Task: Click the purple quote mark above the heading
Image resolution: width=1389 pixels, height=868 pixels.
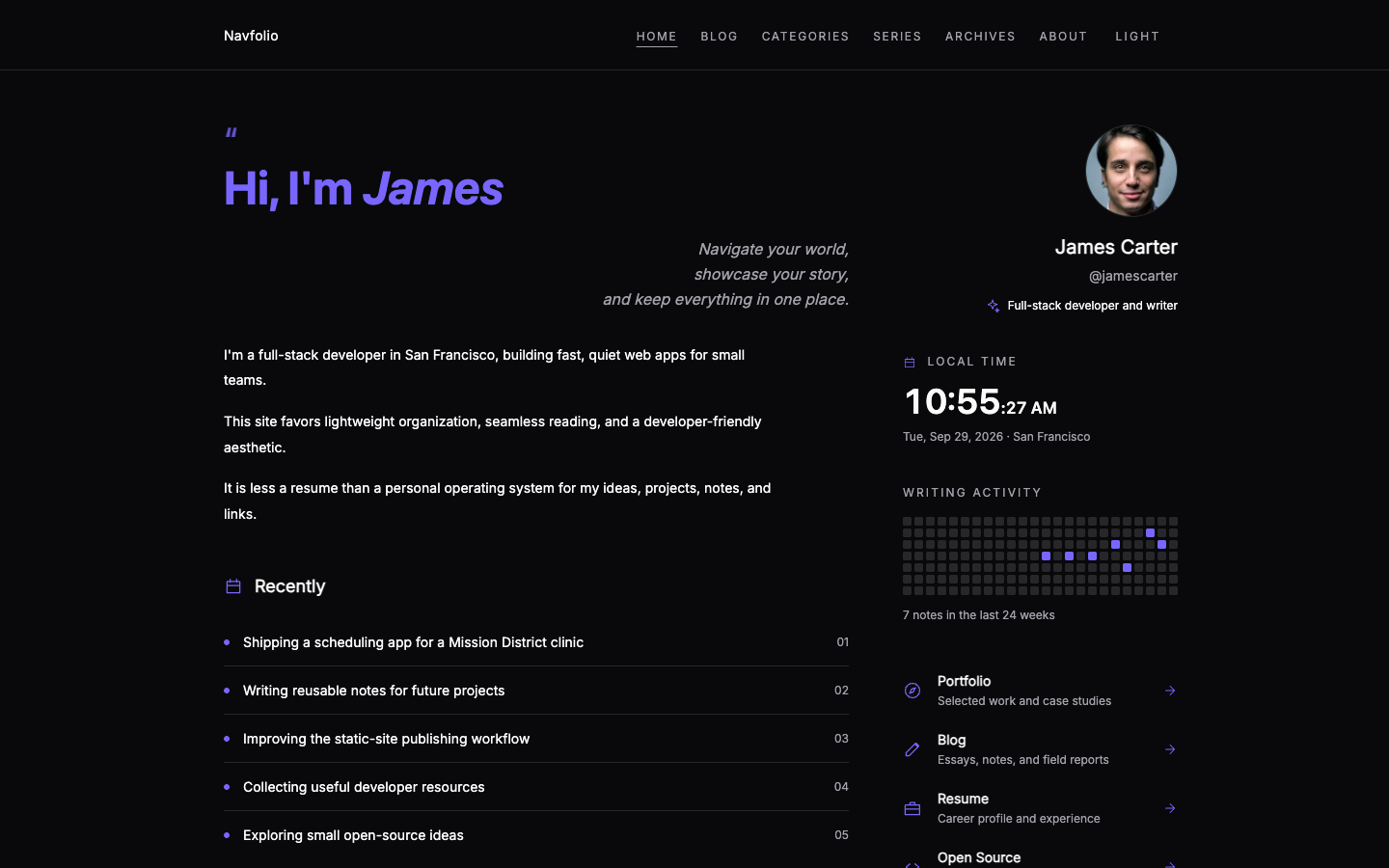Action: tap(231, 133)
